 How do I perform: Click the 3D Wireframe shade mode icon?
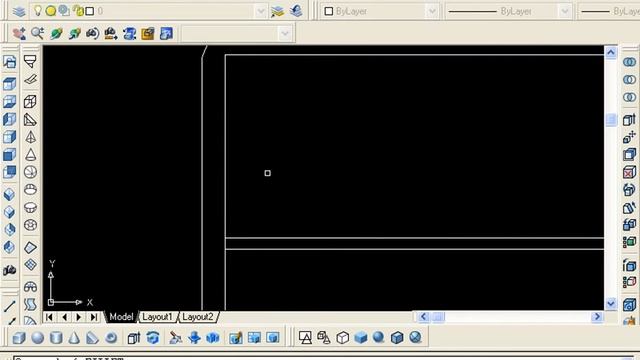324,338
